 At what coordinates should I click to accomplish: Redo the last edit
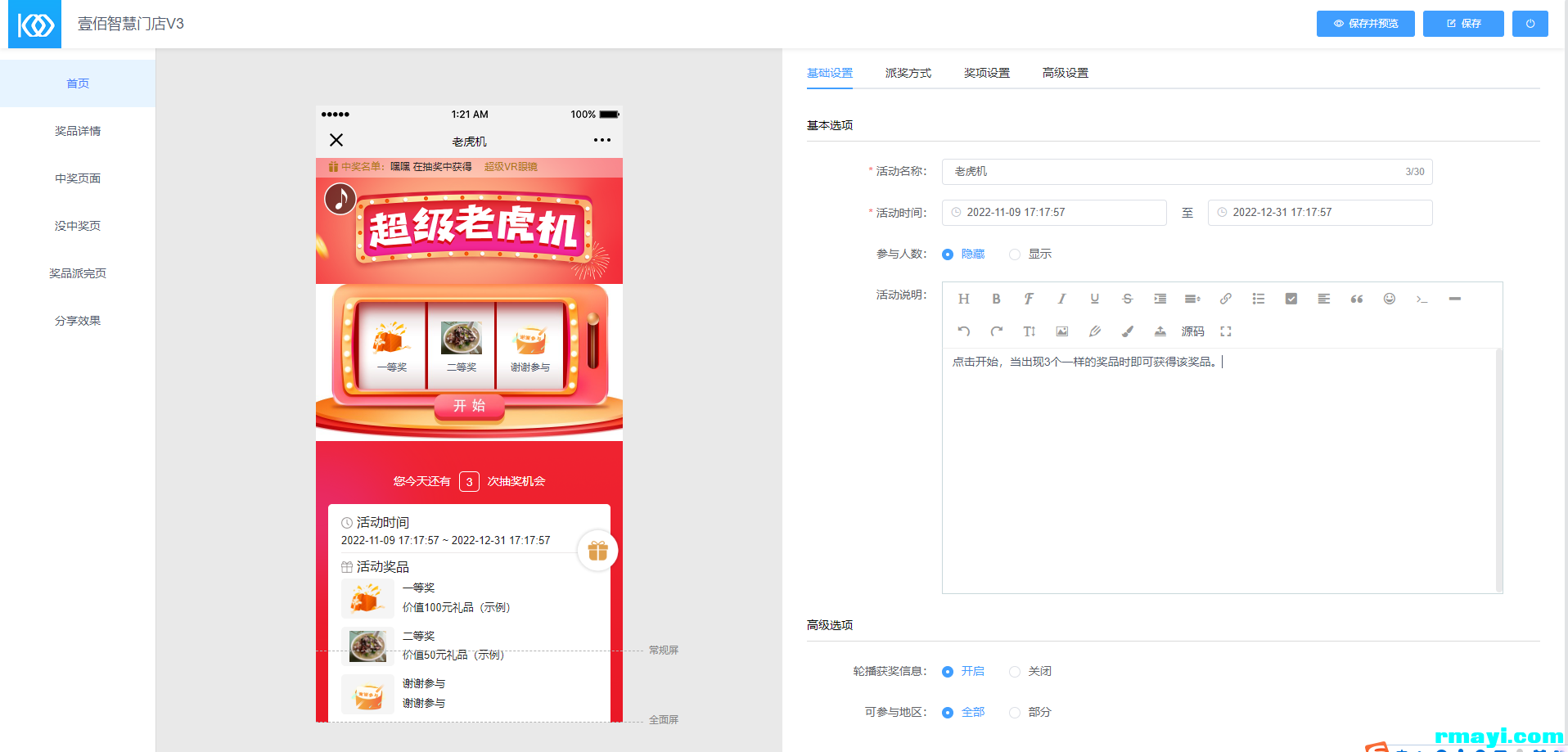[996, 331]
